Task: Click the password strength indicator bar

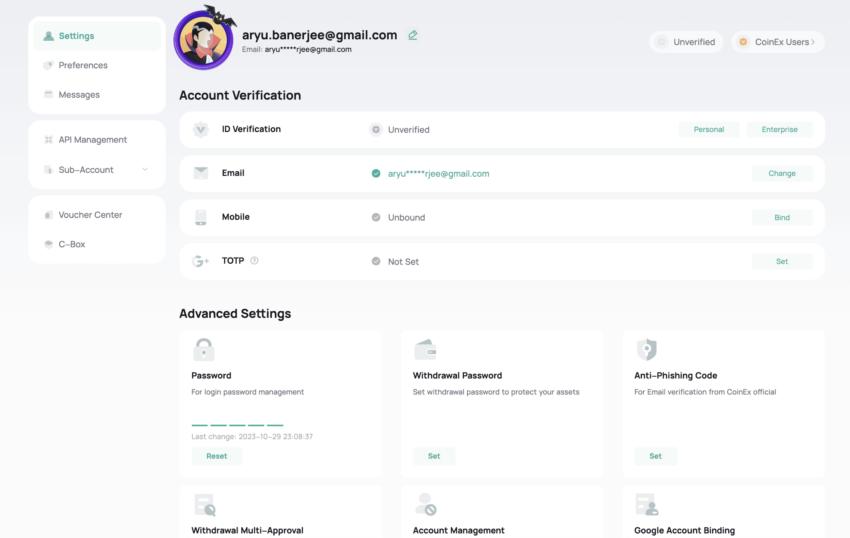Action: coord(237,425)
